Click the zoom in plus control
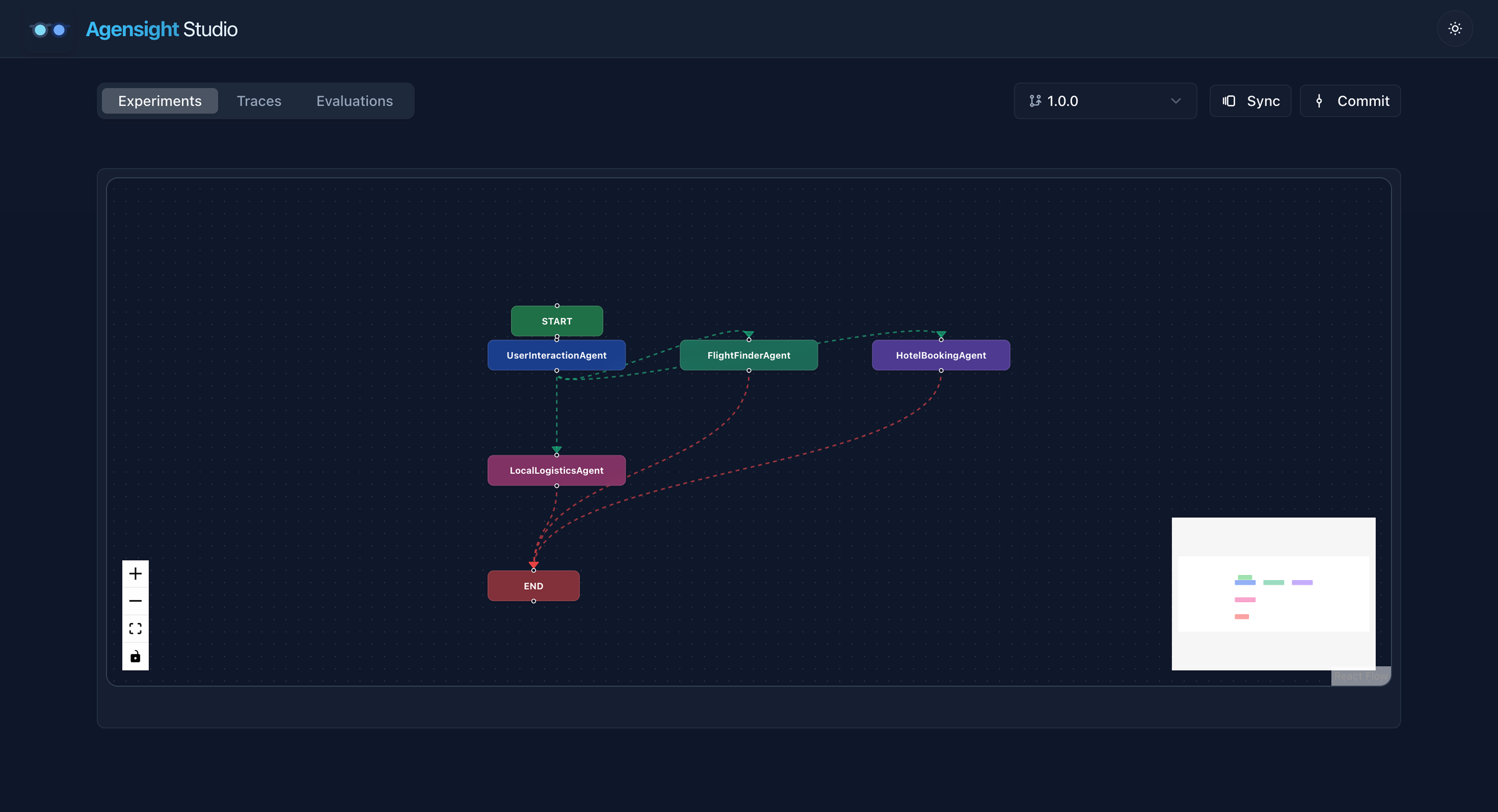Image resolution: width=1498 pixels, height=812 pixels. 135,574
